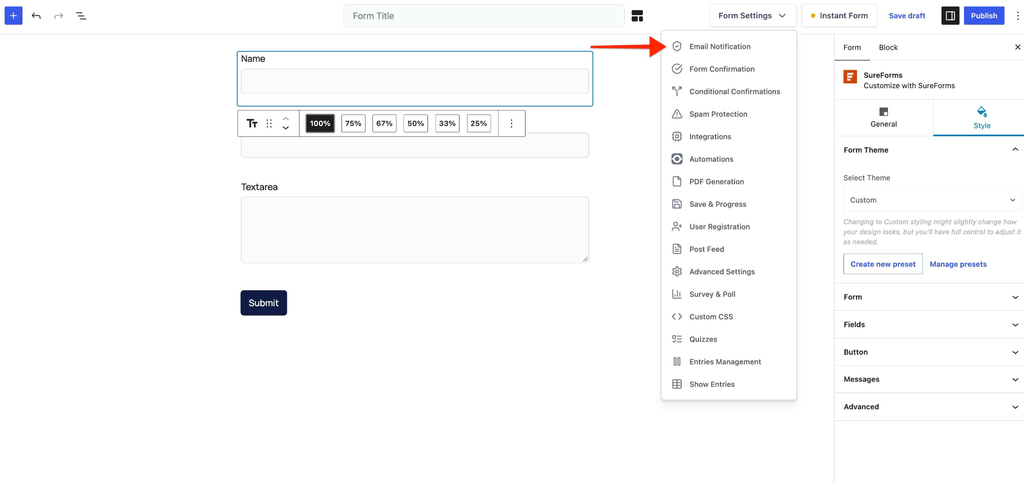Set field width to 50%
The image size is (1024, 483).
[x=415, y=123]
